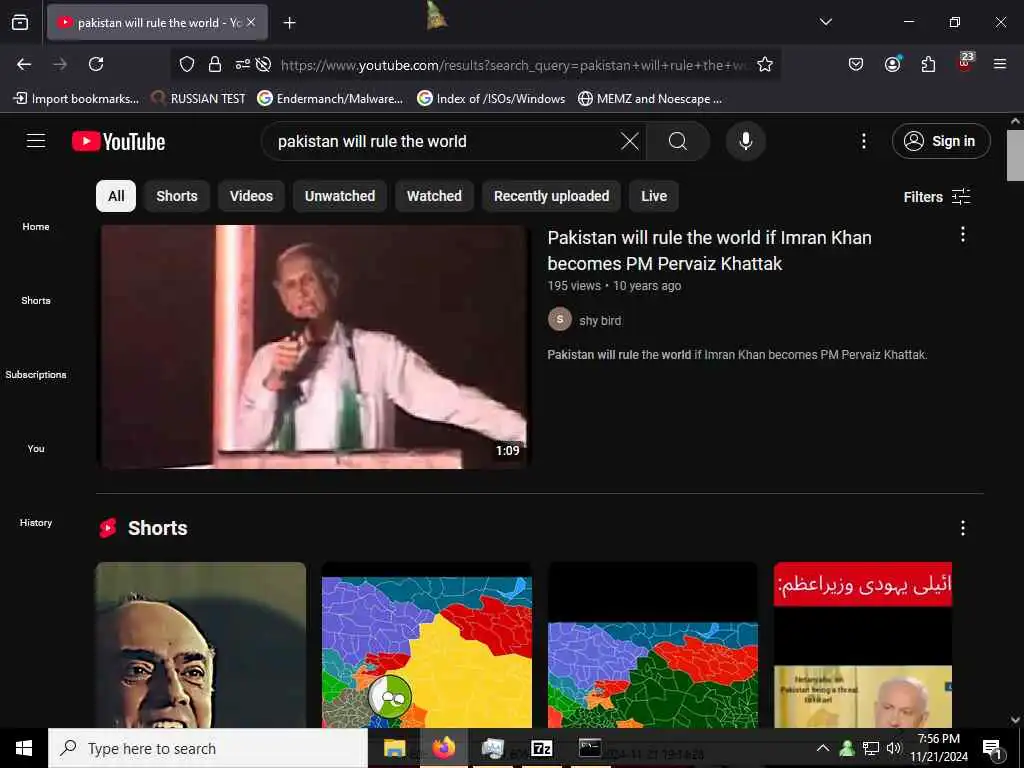Select the Shorts filter chip

pos(177,196)
